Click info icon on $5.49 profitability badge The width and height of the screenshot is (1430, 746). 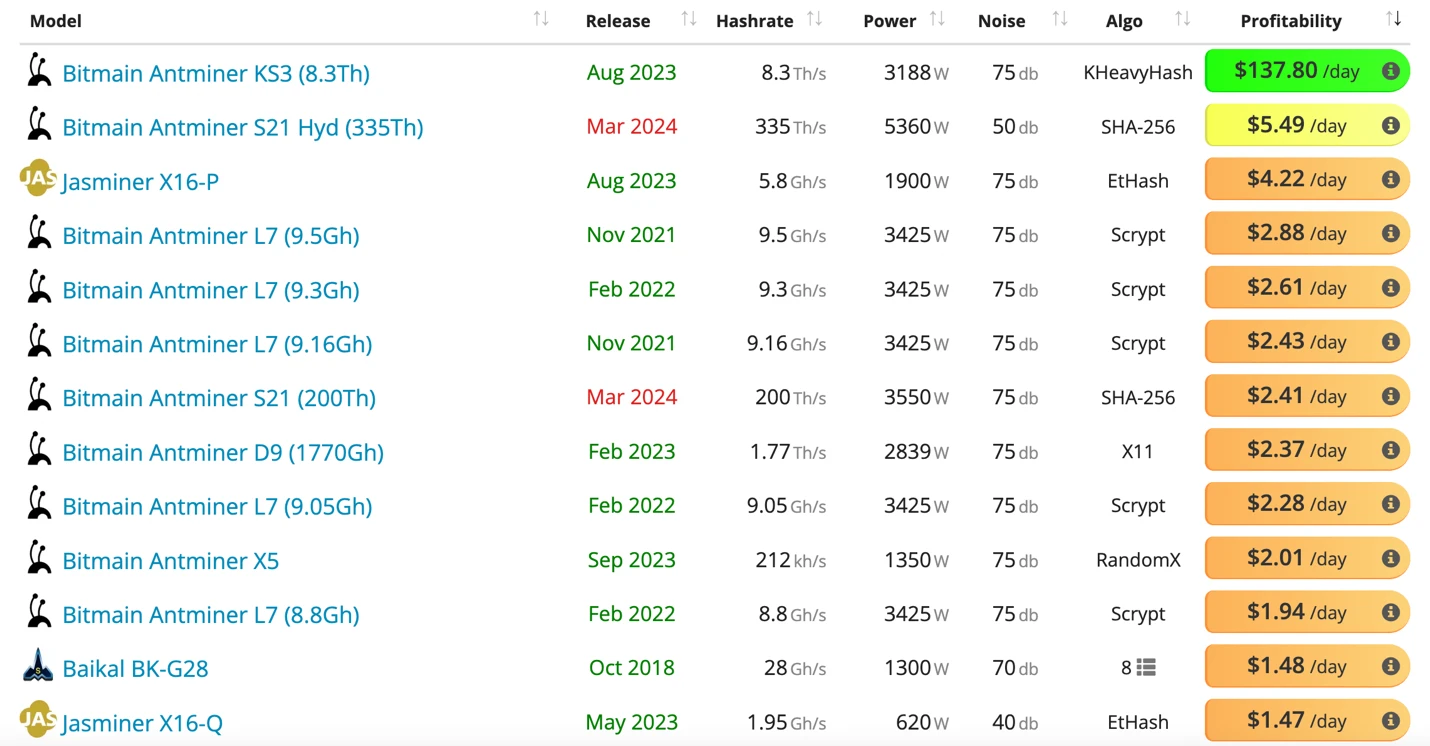[1390, 126]
